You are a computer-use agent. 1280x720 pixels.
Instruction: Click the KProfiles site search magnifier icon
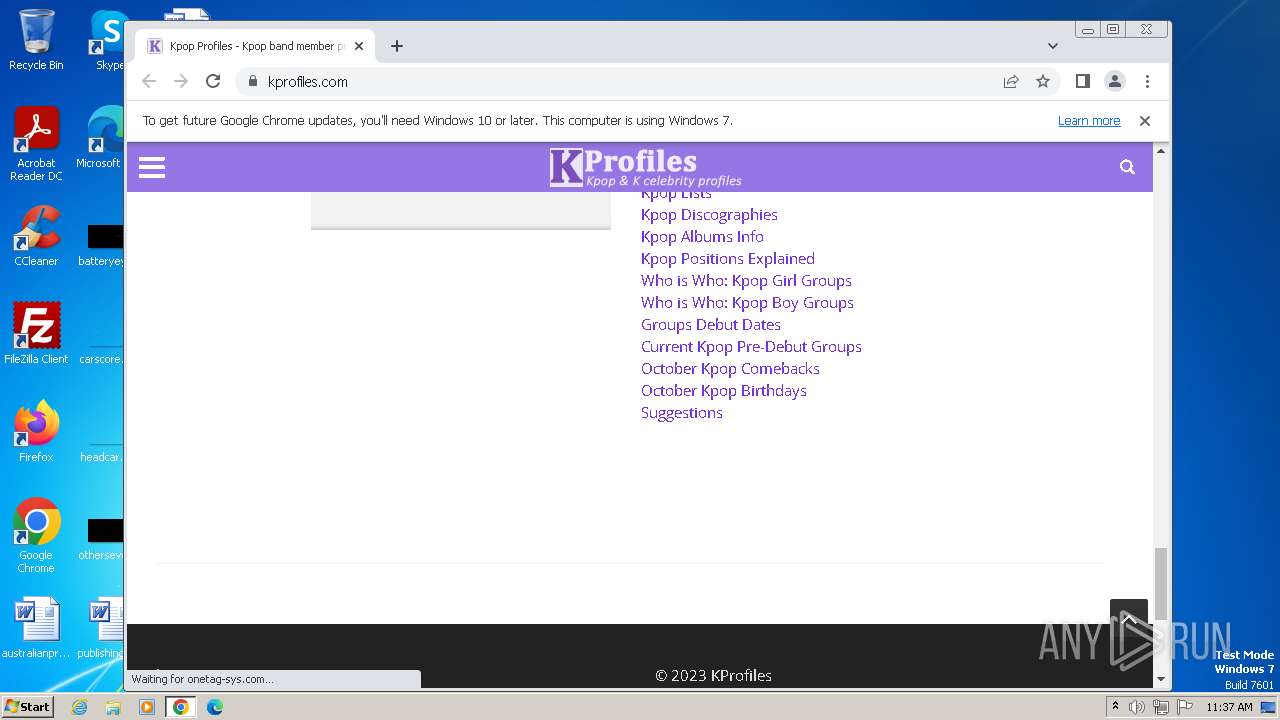[1127, 167]
